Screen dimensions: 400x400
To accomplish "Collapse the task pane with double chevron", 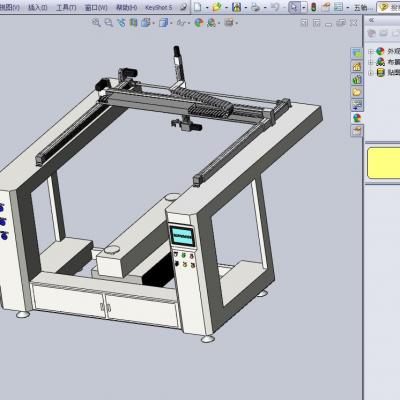I will [371, 20].
